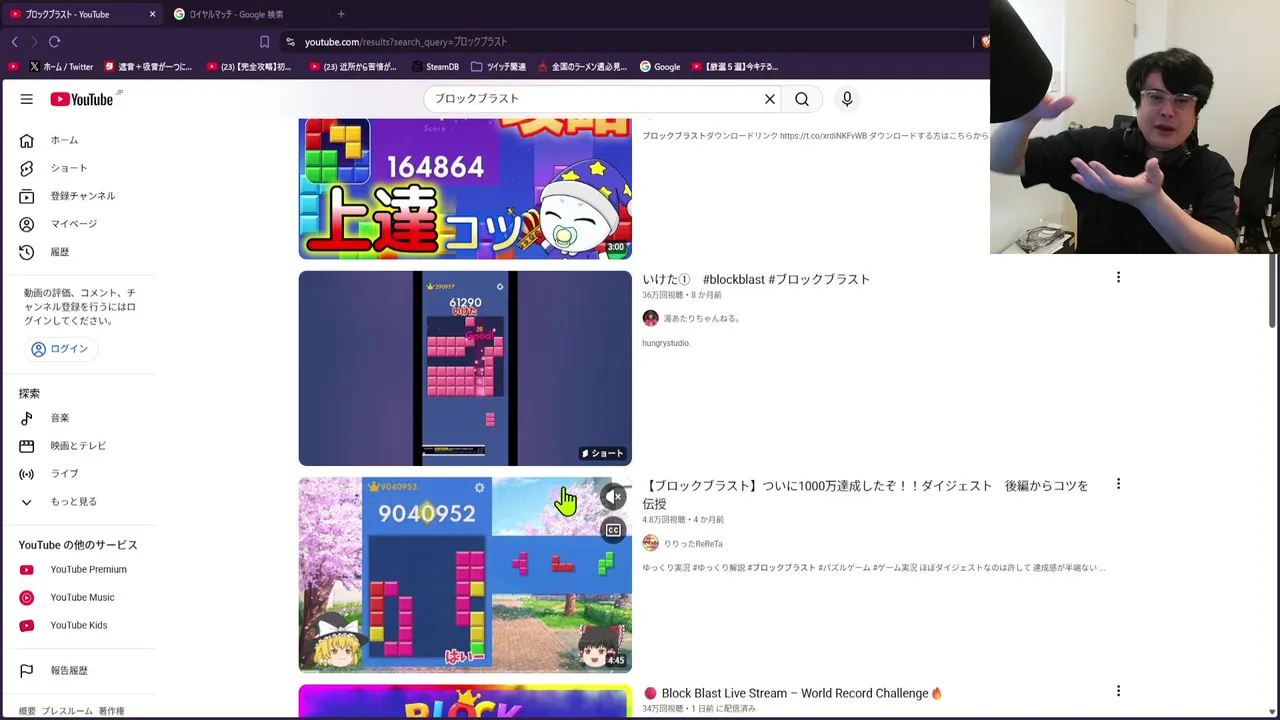Image resolution: width=1280 pixels, height=720 pixels.
Task: Open YouTube Kids link
Action: (x=81, y=626)
